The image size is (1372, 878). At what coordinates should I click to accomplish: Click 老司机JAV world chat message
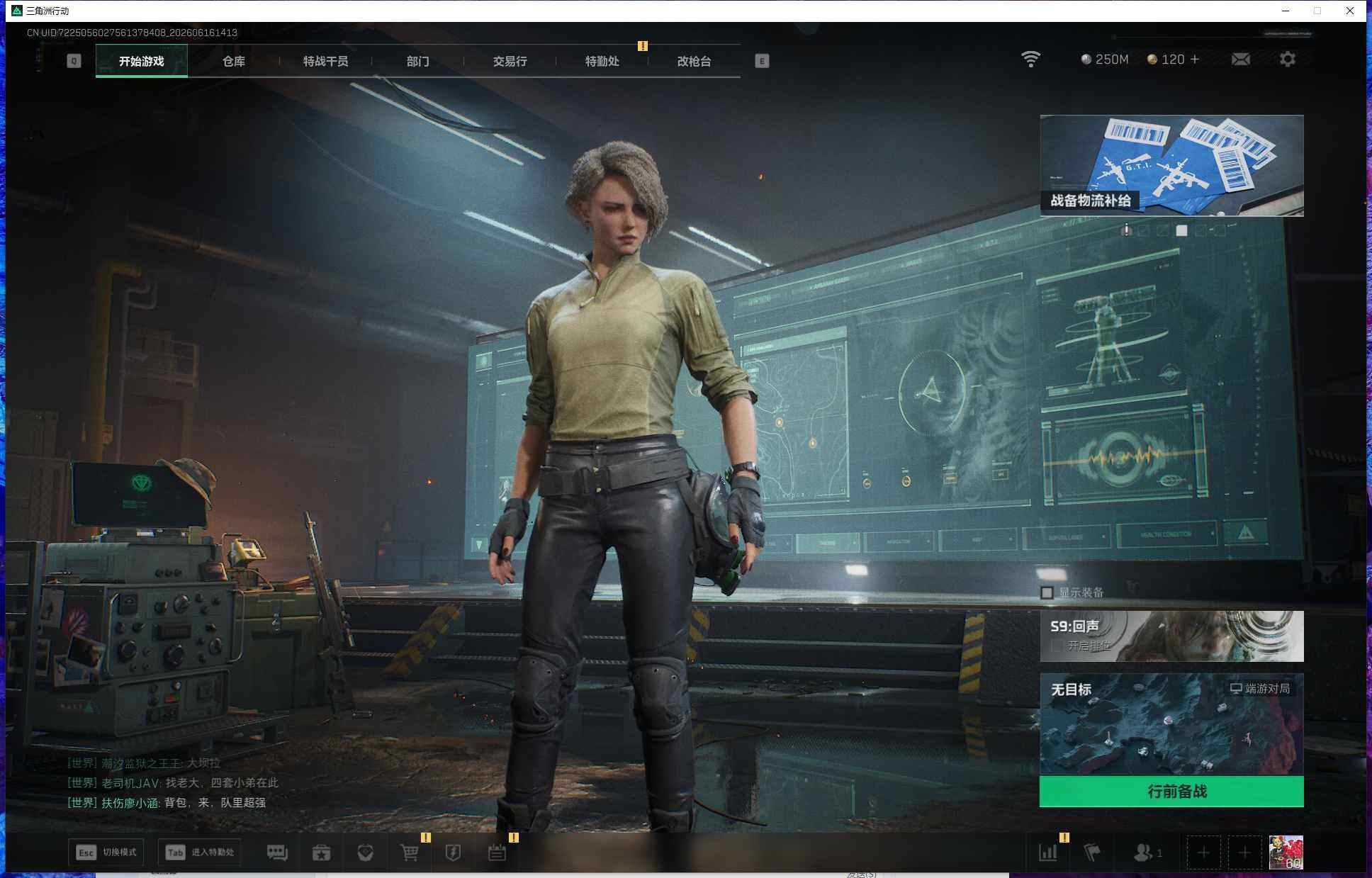tap(173, 783)
